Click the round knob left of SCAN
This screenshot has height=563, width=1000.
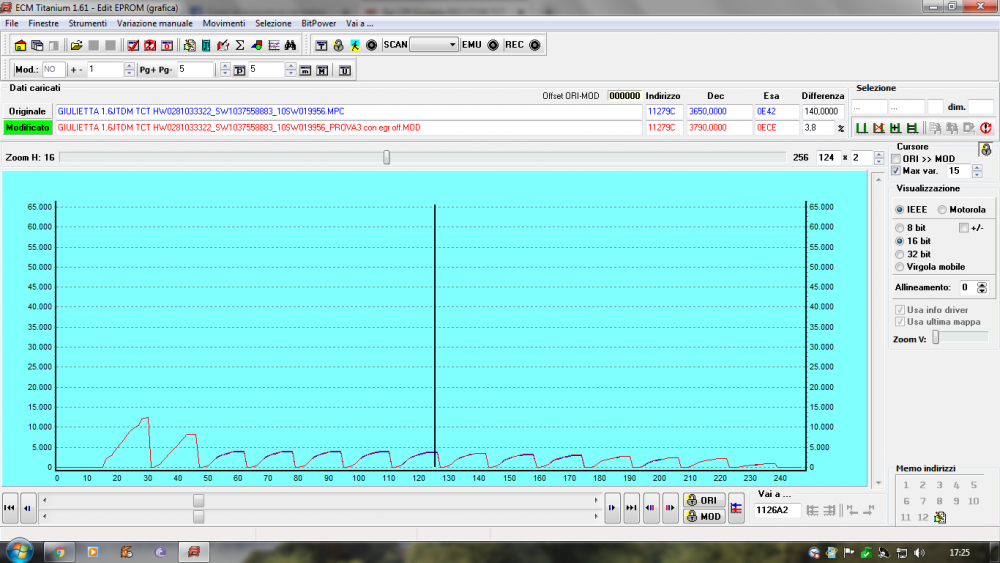(x=371, y=45)
